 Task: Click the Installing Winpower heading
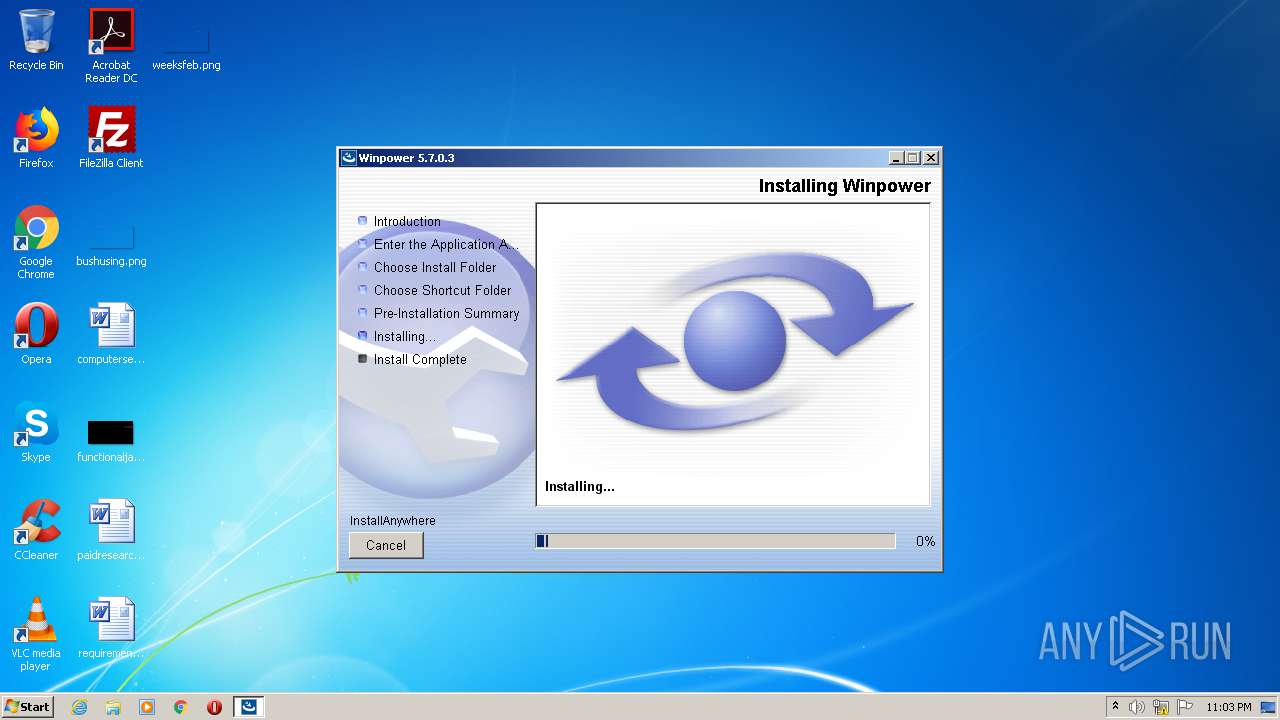point(844,186)
